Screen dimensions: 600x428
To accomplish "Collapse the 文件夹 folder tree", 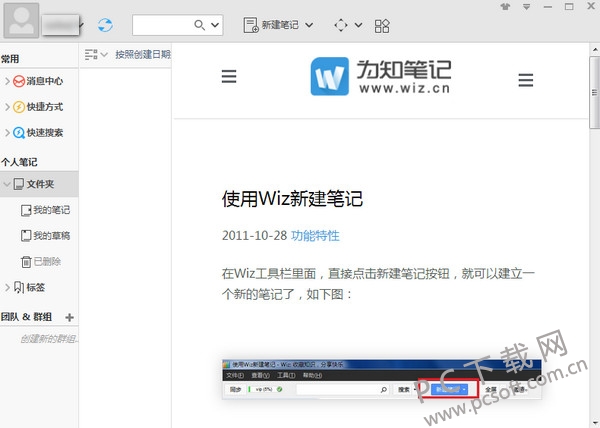I will [x=7, y=184].
